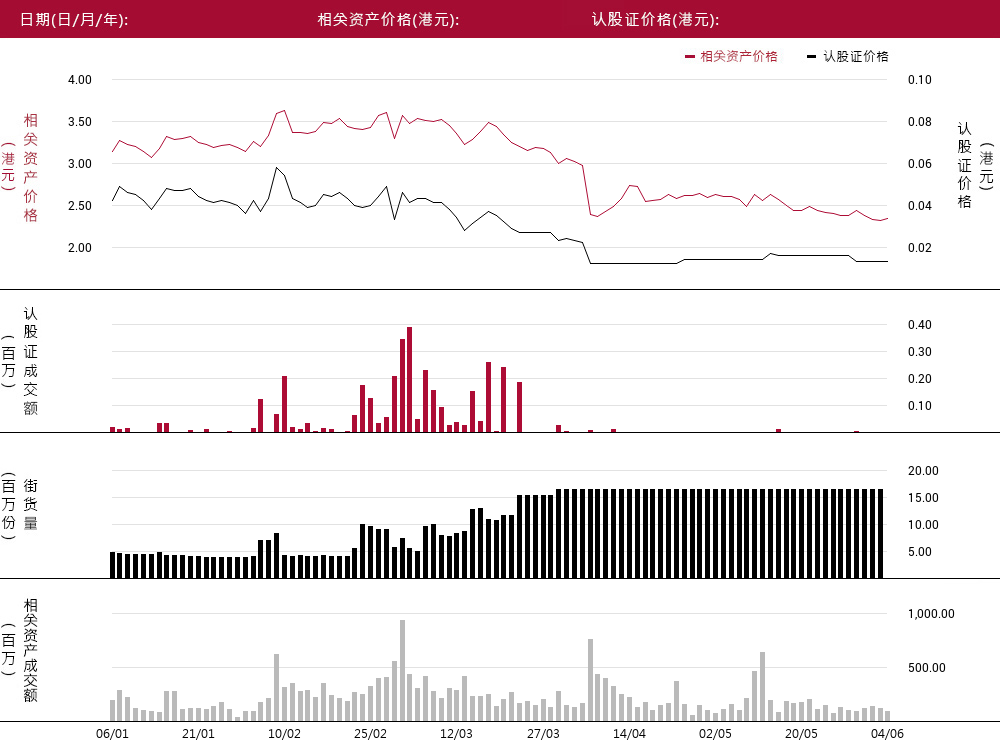Image resolution: width=1000 pixels, height=751 pixels.
Task: Select the 10/02 date axis label
Action: coord(284,734)
